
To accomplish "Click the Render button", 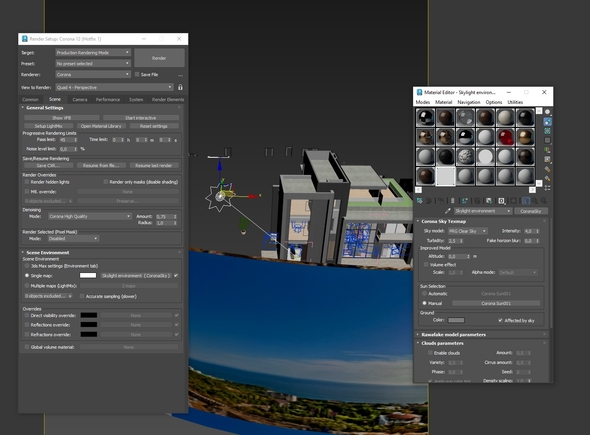I will click(x=159, y=58).
